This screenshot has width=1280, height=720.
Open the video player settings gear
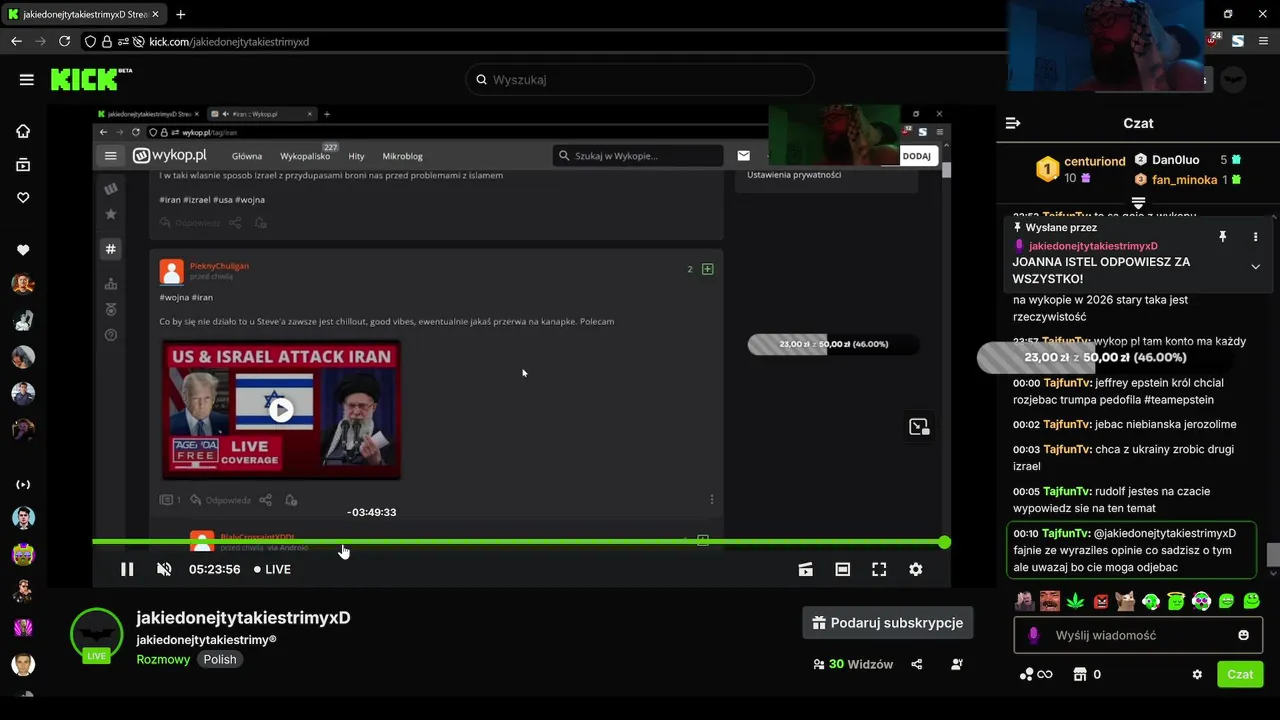[x=916, y=569]
